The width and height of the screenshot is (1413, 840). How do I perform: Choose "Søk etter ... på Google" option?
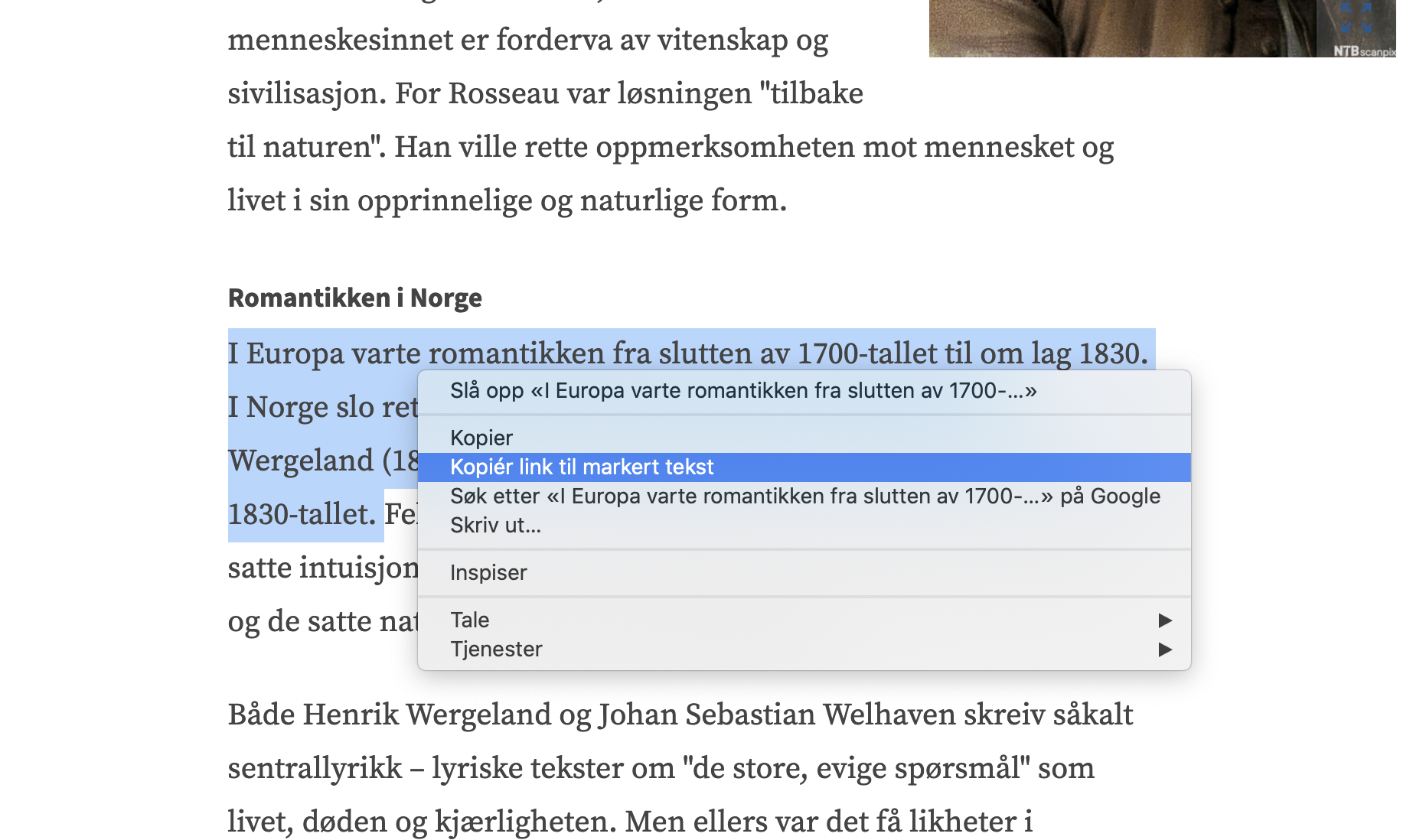804,496
